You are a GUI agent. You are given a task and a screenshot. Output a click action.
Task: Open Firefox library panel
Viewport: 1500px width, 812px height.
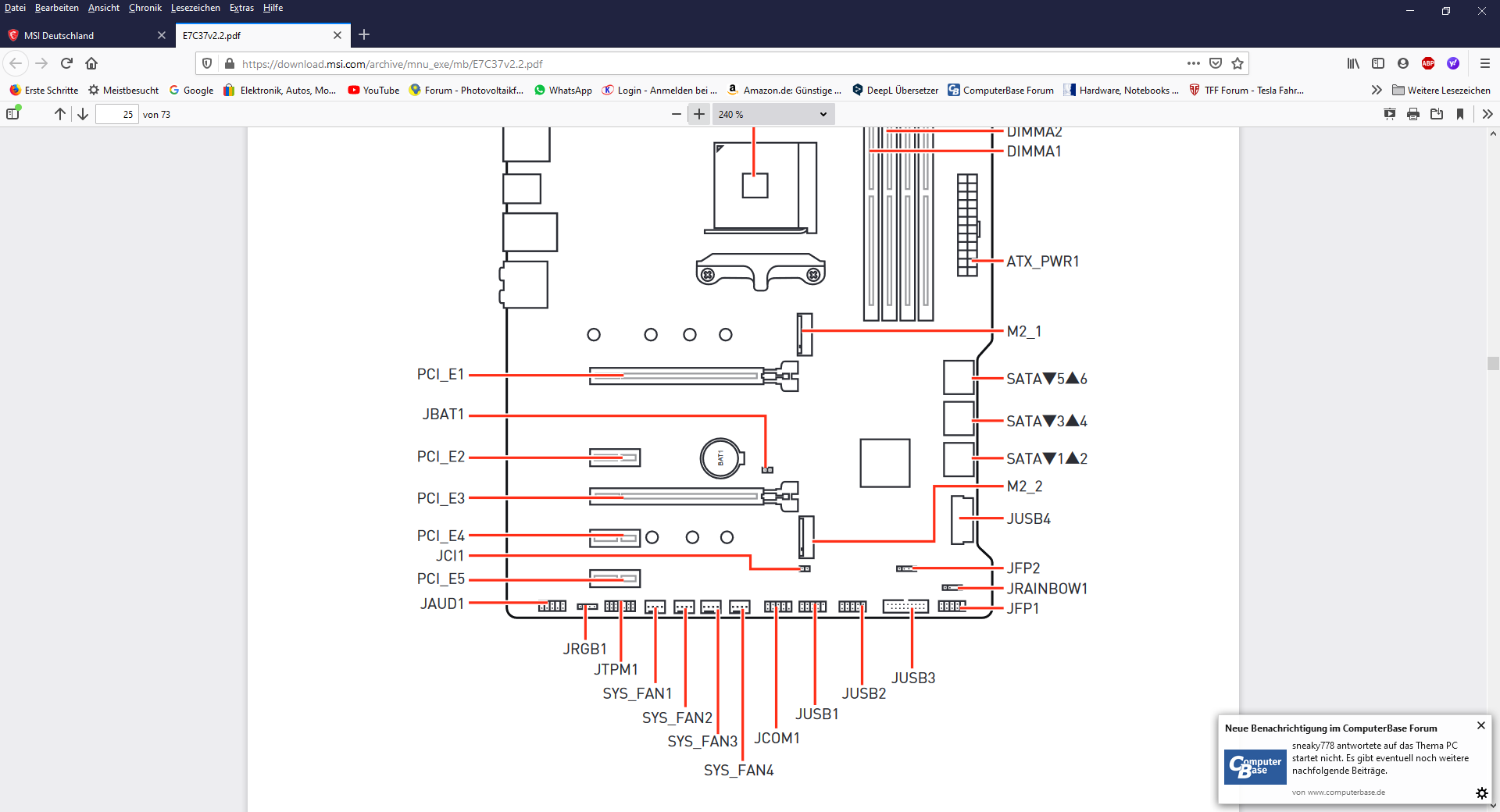pos(1353,63)
